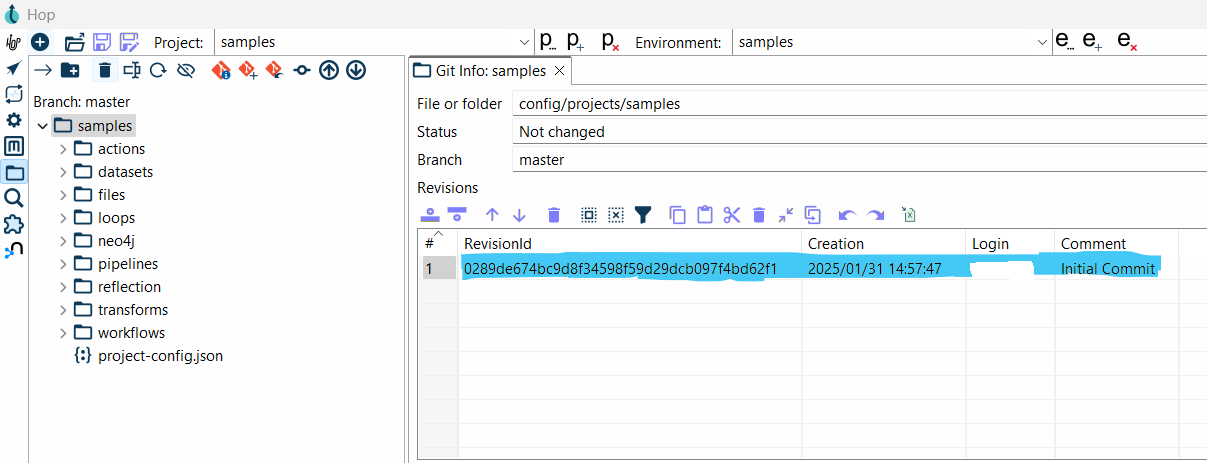Open the Environment dropdown
1207x463 pixels.
1042,42
